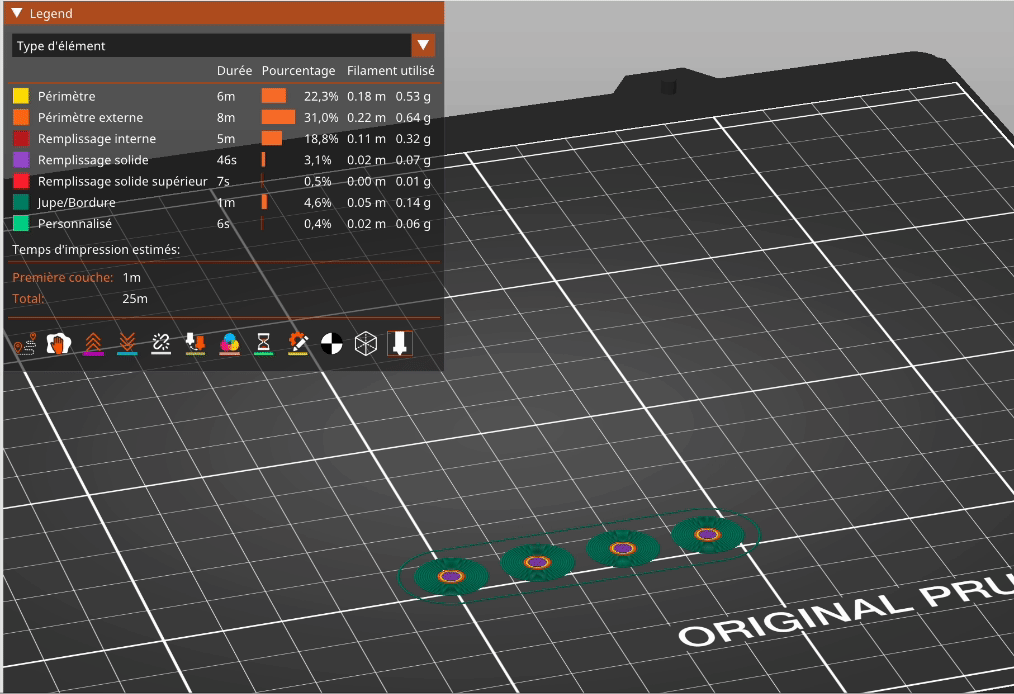Toggle custom G-codes gear-pencil icon
1014x694 pixels.
[297, 344]
